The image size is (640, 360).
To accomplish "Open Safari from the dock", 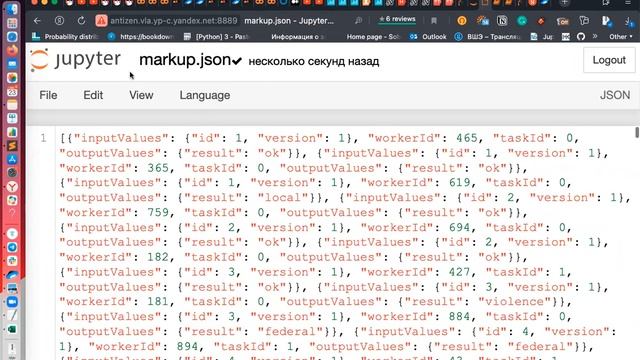I will click(12, 37).
